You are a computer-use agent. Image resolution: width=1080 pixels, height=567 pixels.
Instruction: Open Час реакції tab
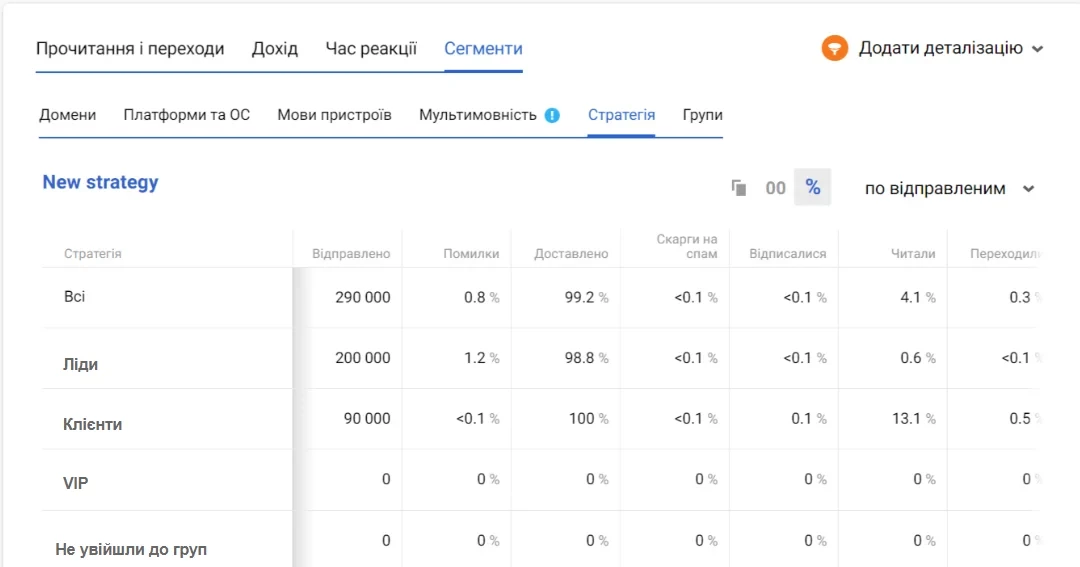coord(371,48)
